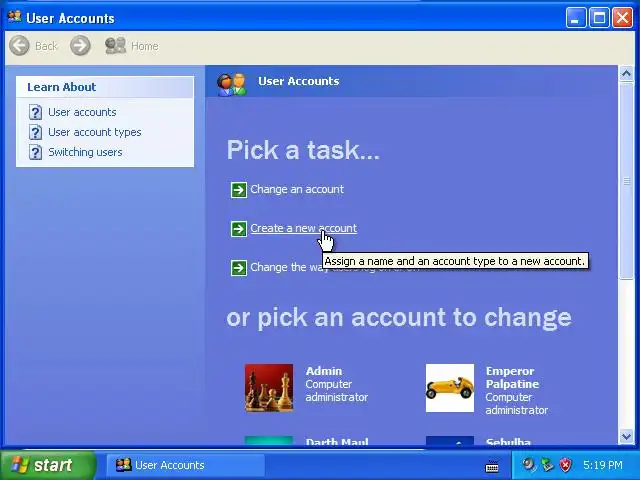This screenshot has height=480, width=640.
Task: Click scrollbar up arrow
Action: pyautogui.click(x=626, y=74)
